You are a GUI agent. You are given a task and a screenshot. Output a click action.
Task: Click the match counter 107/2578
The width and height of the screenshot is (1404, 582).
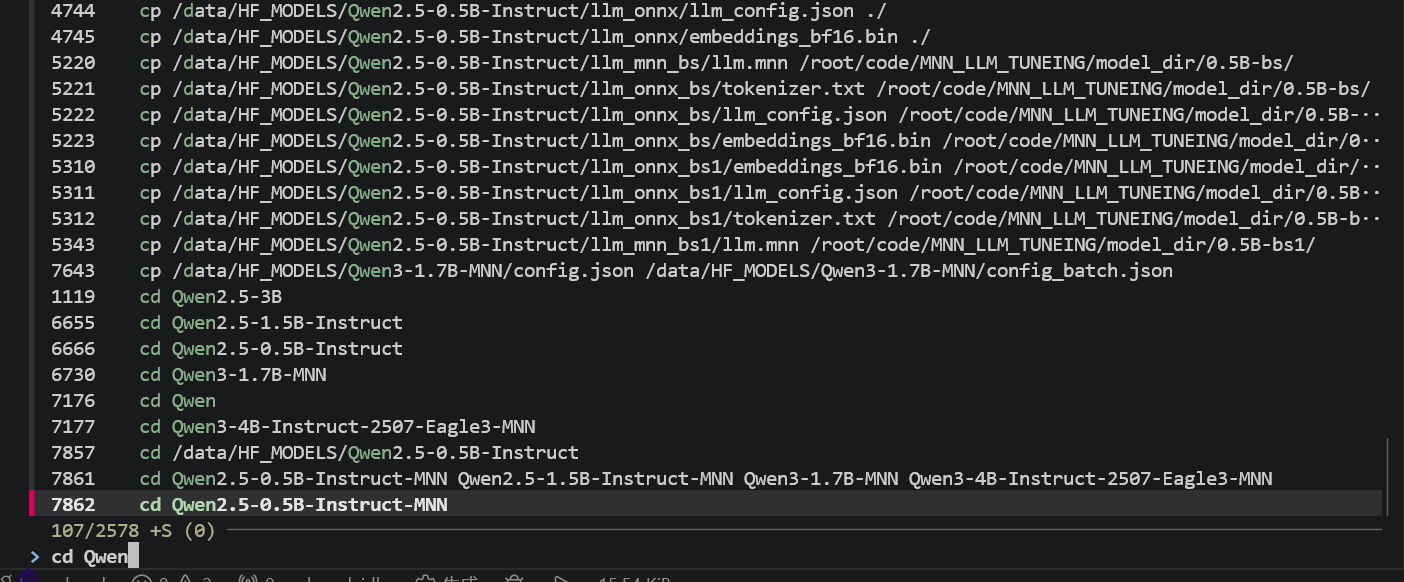click(x=95, y=530)
